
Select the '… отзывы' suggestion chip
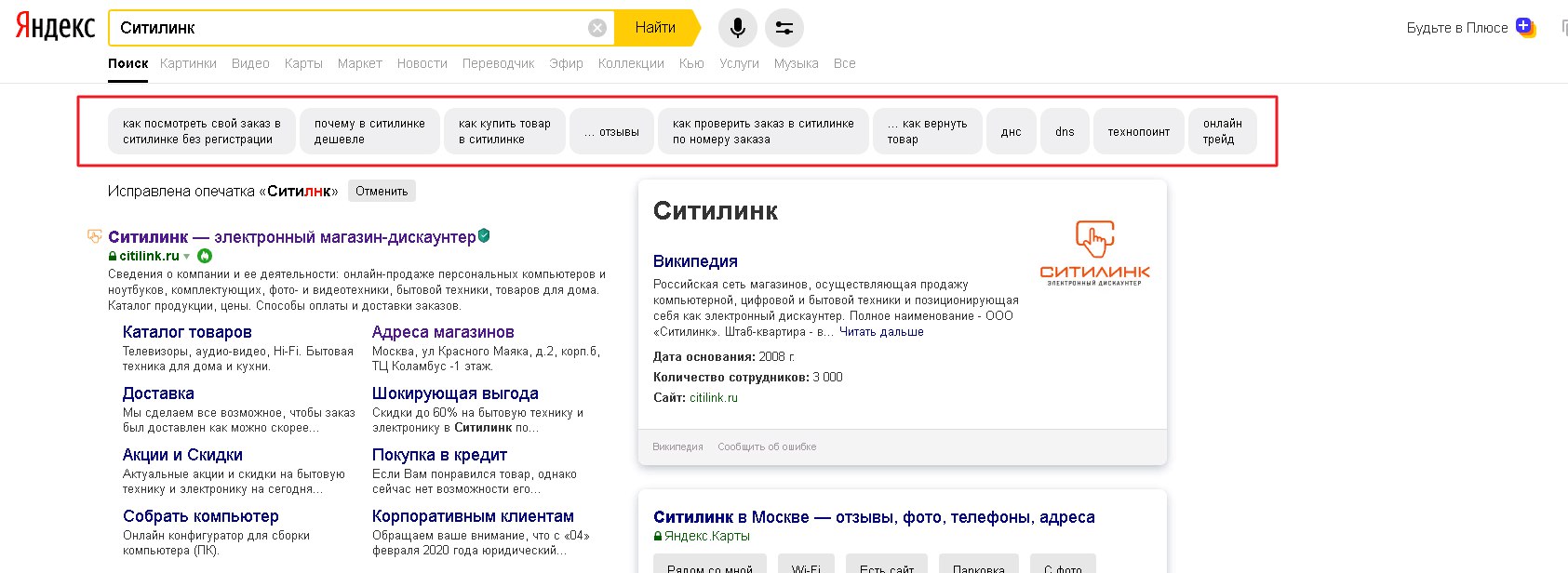[x=611, y=131]
